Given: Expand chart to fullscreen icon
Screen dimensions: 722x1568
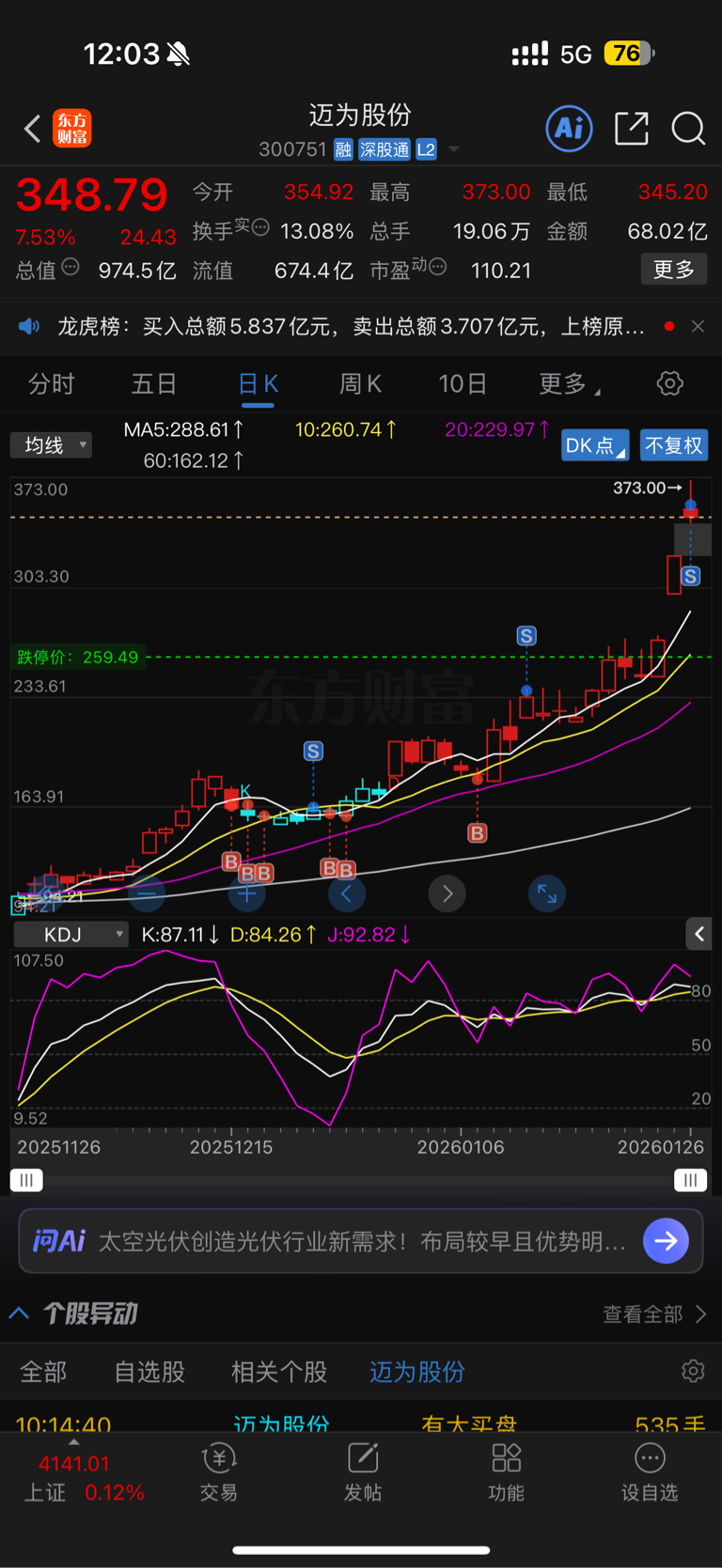Looking at the screenshot, I should click(547, 893).
